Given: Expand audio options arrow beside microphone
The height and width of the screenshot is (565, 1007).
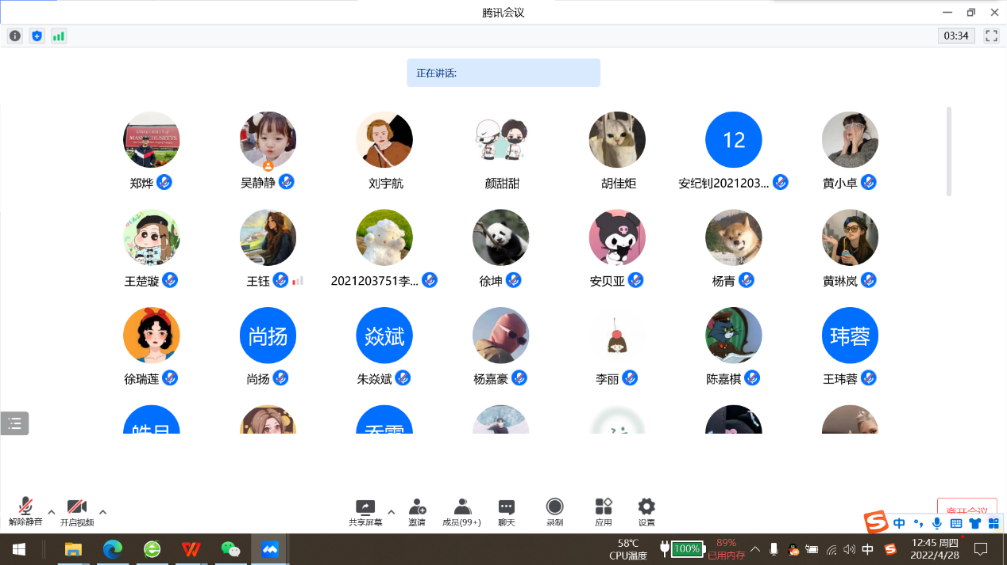Looking at the screenshot, I should coord(52,512).
